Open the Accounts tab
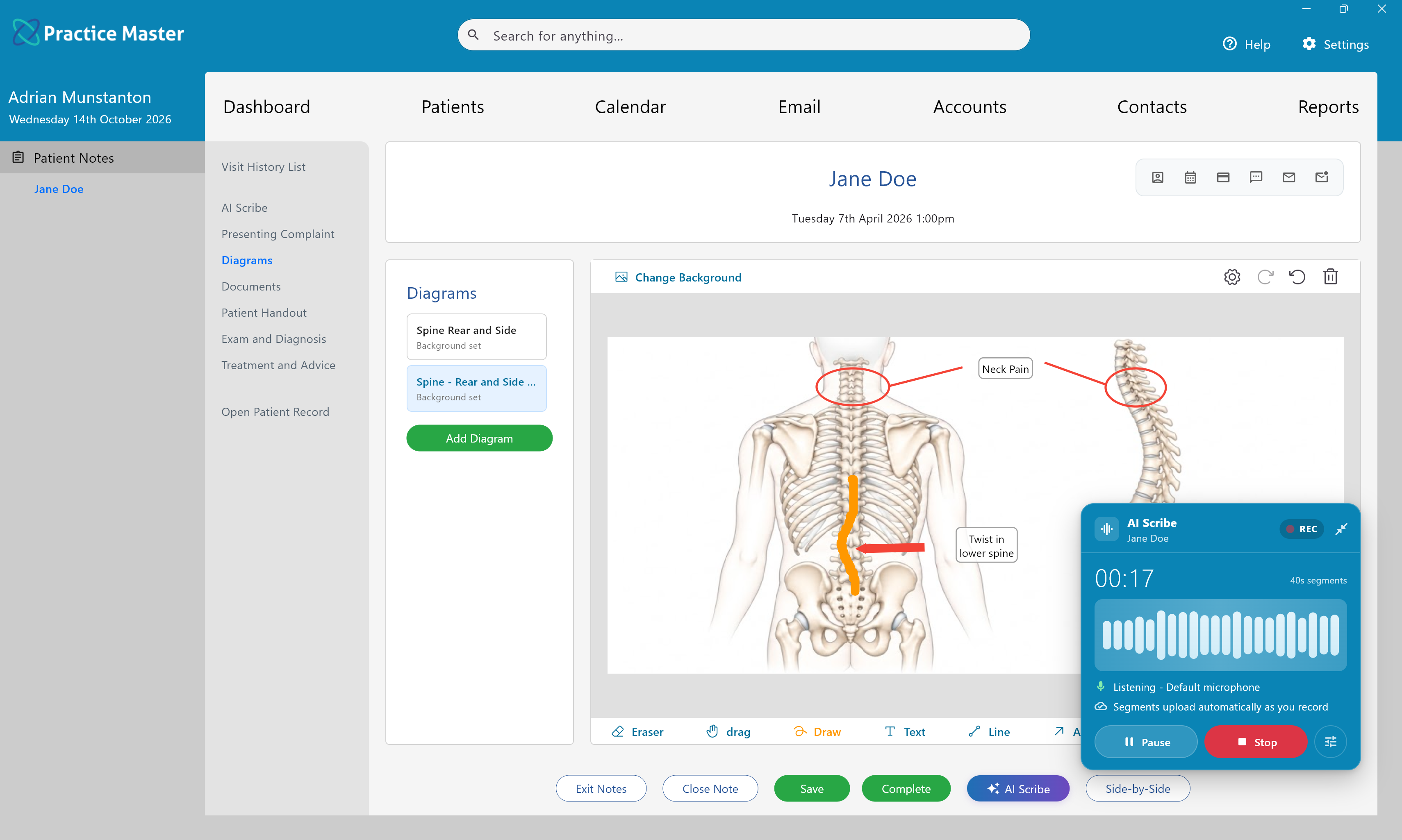 [970, 107]
